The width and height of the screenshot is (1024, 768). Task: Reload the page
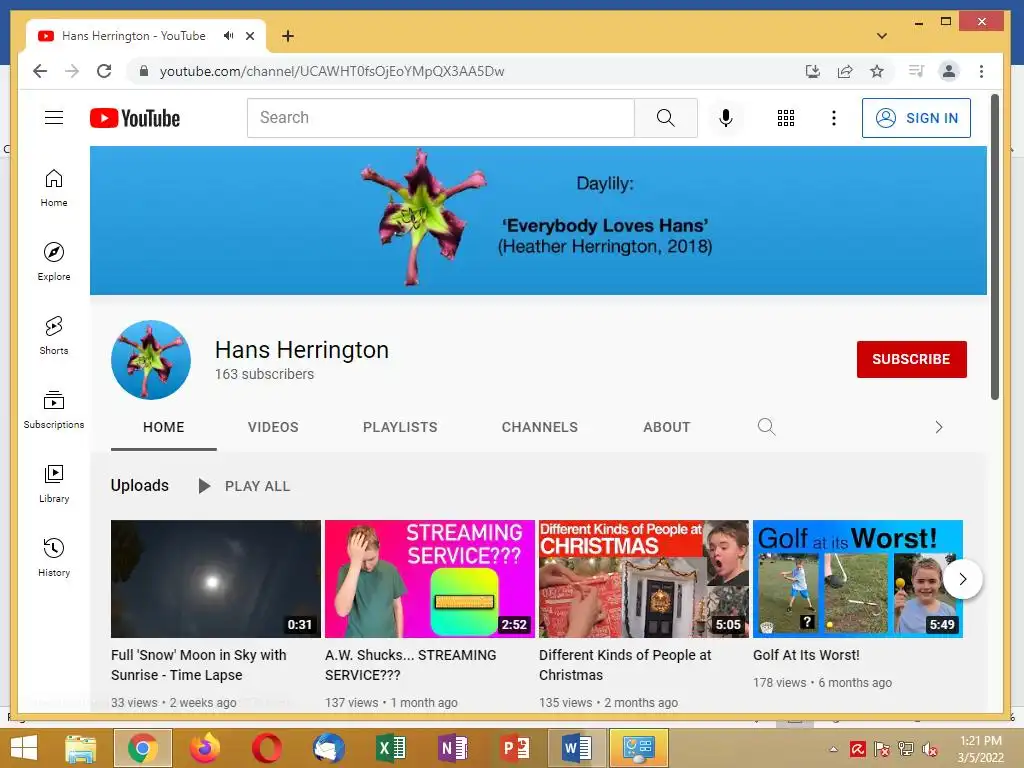104,71
